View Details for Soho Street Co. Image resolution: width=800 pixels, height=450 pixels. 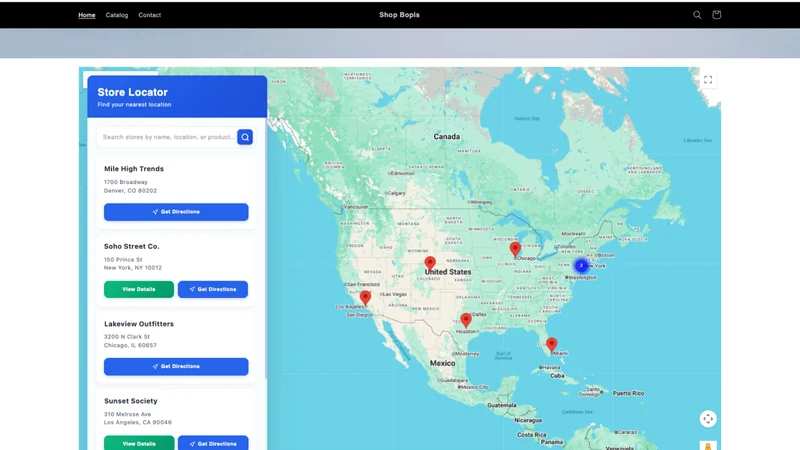coord(139,289)
